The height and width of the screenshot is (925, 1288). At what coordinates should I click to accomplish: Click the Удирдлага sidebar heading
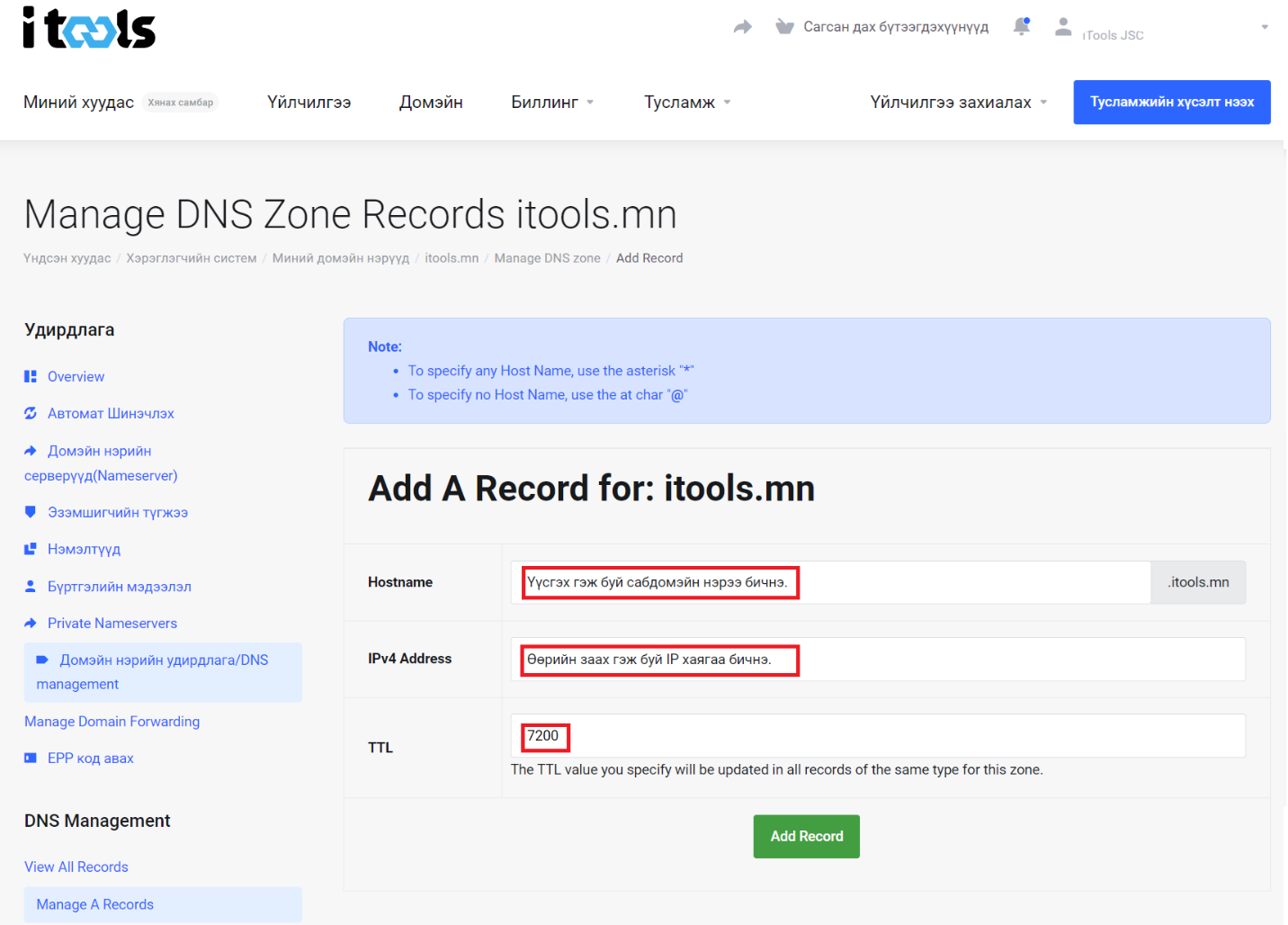coord(69,329)
